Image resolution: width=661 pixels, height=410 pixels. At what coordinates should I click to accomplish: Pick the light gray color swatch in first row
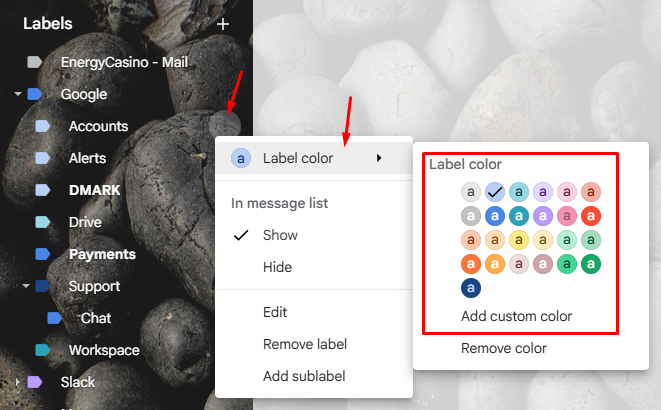[x=471, y=192]
